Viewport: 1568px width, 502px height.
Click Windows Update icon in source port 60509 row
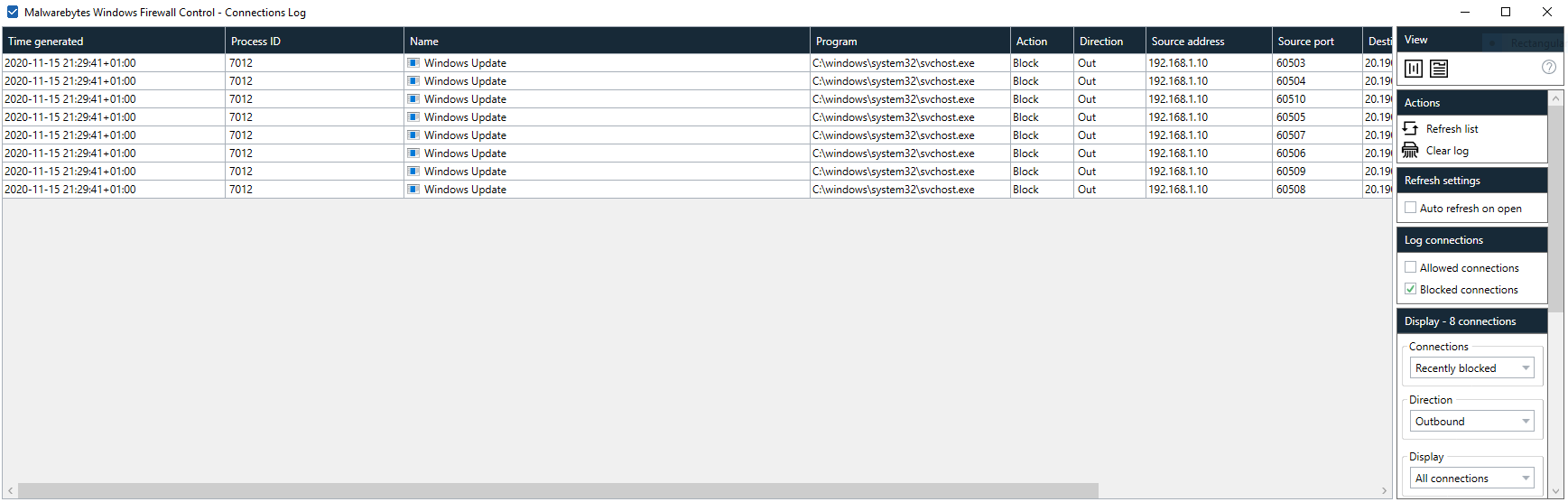tap(413, 172)
